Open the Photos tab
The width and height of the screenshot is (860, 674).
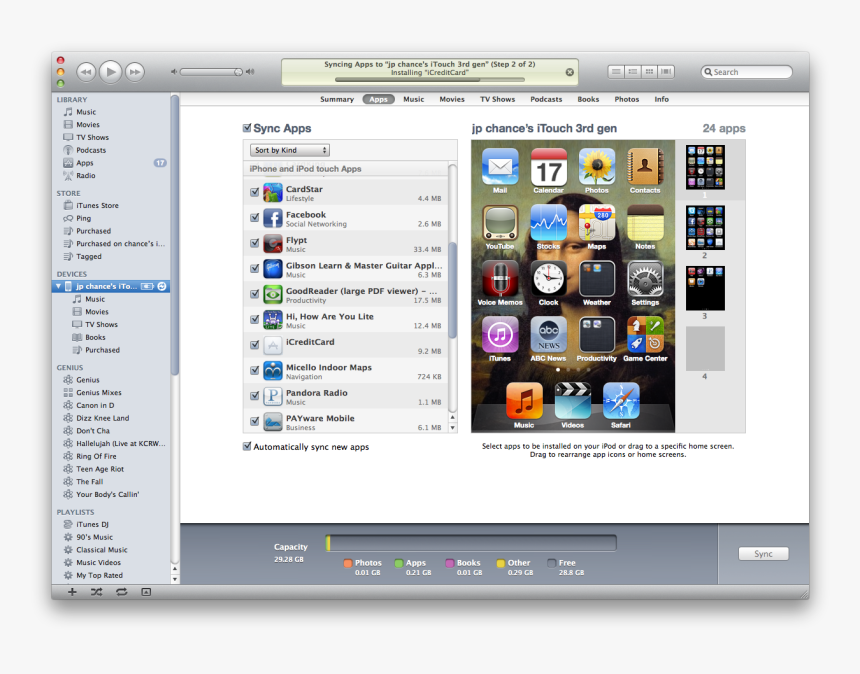[626, 99]
